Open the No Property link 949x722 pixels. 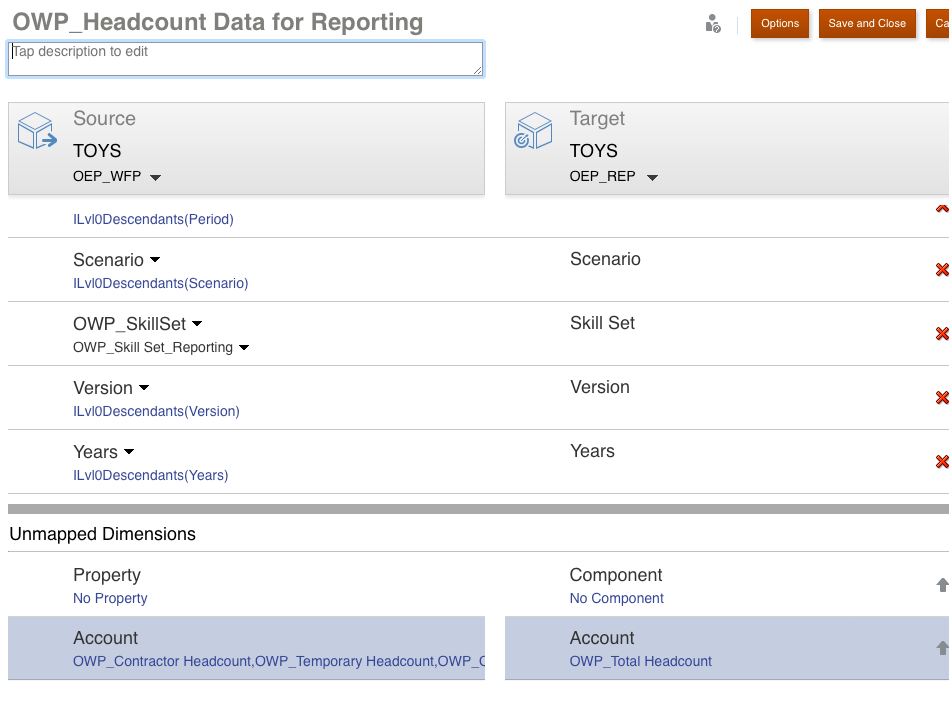[110, 598]
